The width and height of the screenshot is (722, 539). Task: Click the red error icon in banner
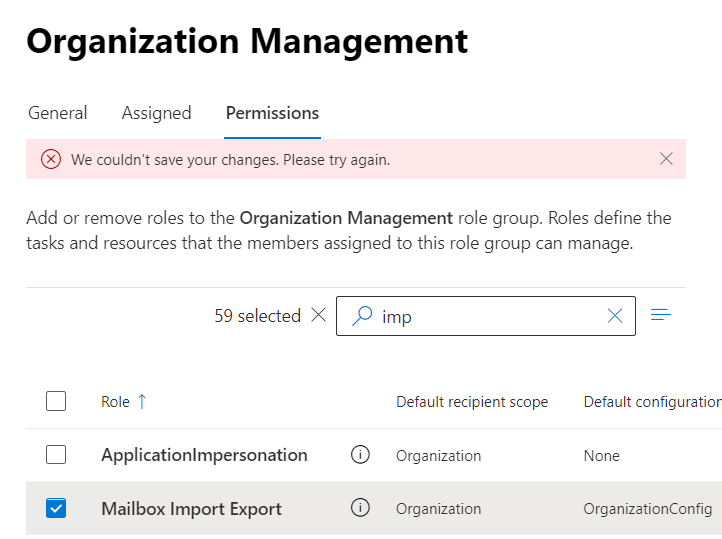(51, 159)
